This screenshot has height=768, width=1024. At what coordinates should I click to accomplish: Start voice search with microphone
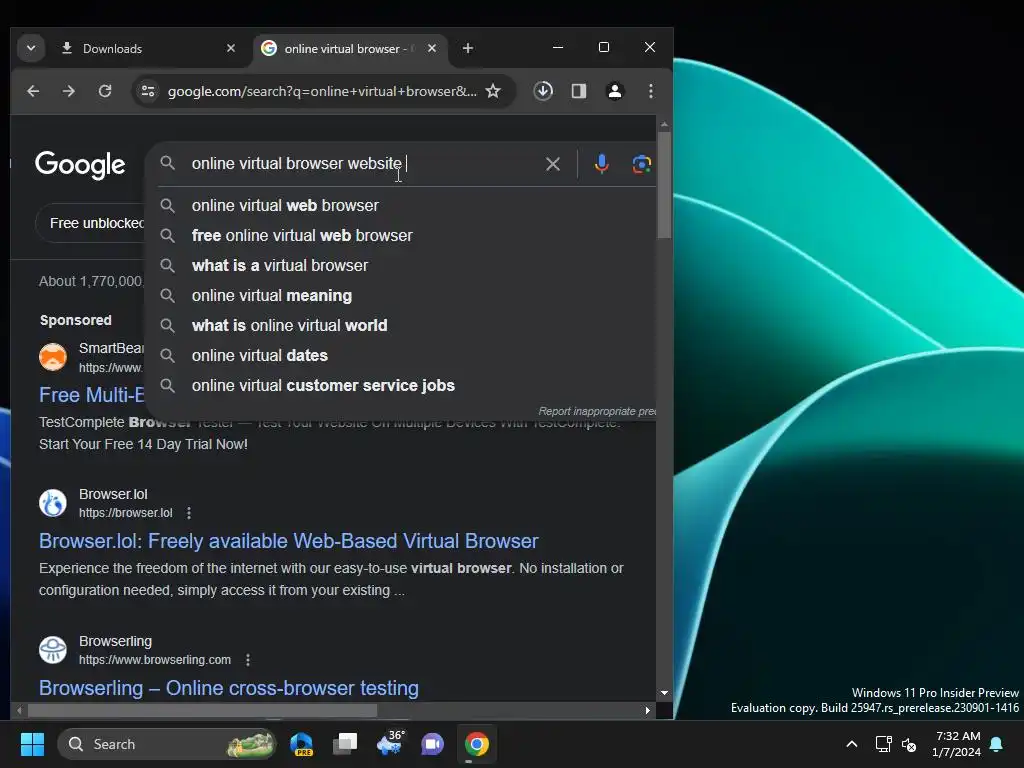(x=601, y=163)
